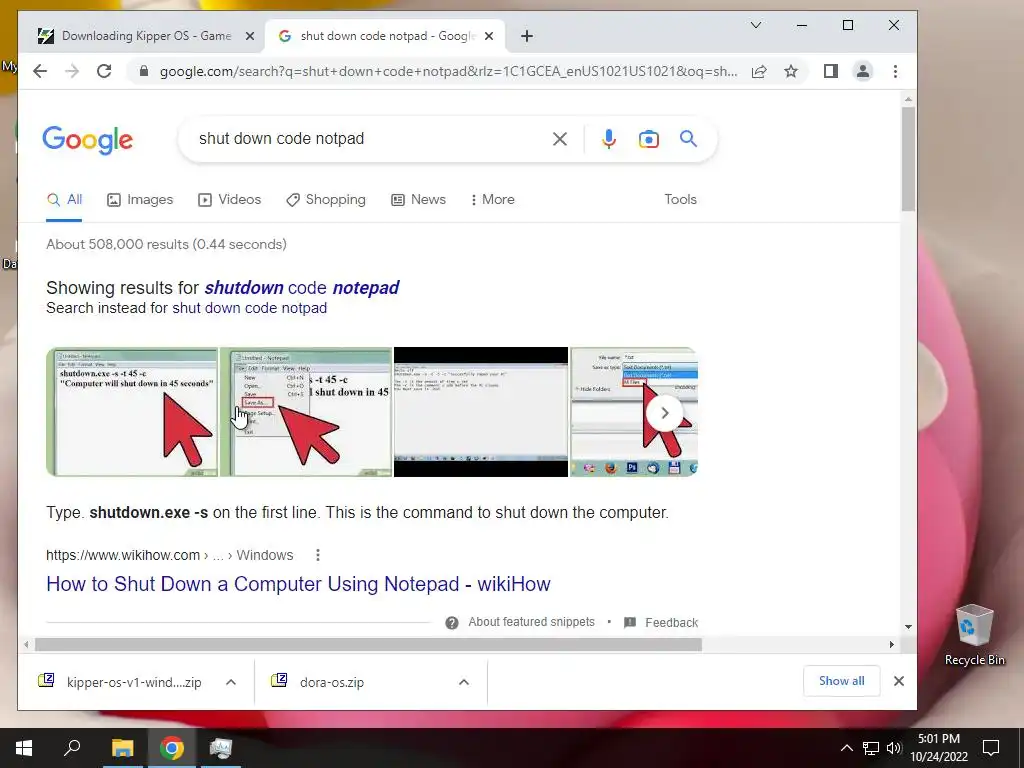Image resolution: width=1024 pixels, height=768 pixels.
Task: Switch to Videos results
Action: coord(229,200)
